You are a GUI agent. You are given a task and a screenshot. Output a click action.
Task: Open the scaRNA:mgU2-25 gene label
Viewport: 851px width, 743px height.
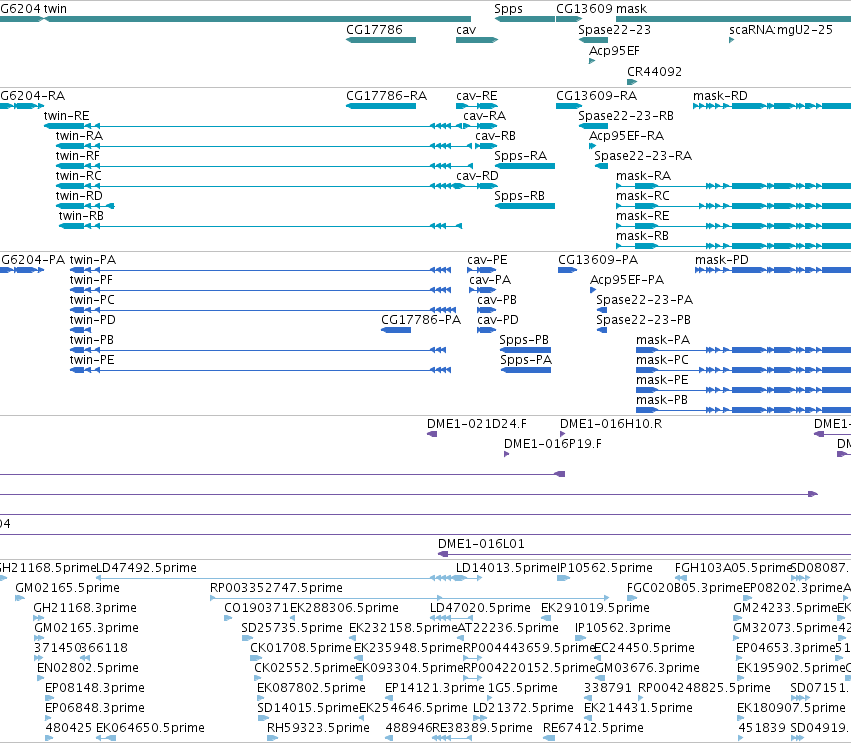(781, 29)
